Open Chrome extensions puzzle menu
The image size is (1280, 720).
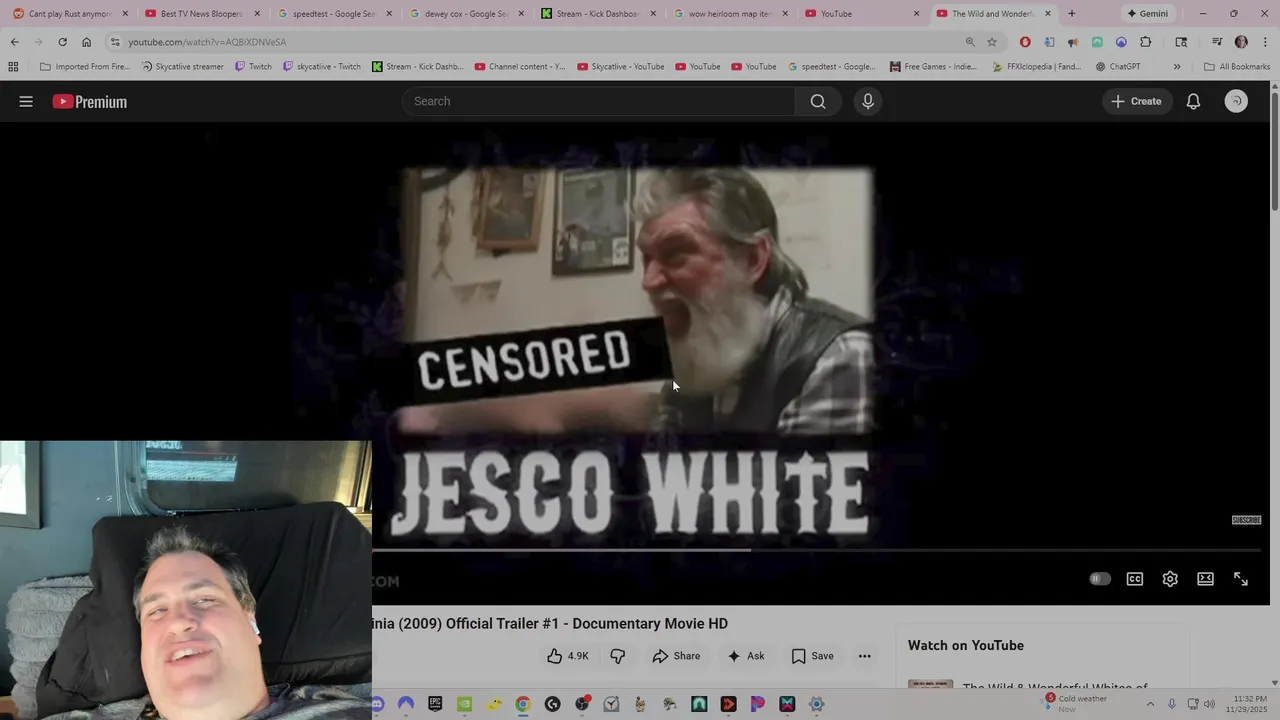[x=1145, y=42]
